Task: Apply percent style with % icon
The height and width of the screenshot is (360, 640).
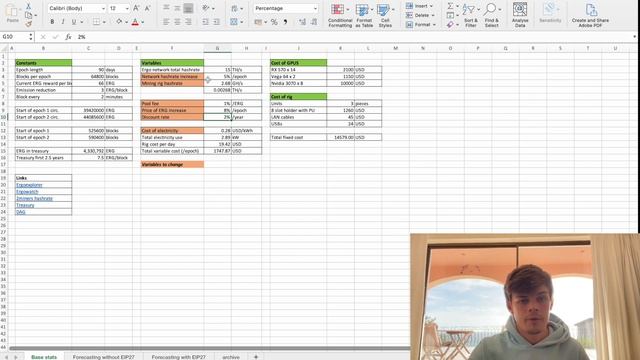Action: coord(274,22)
